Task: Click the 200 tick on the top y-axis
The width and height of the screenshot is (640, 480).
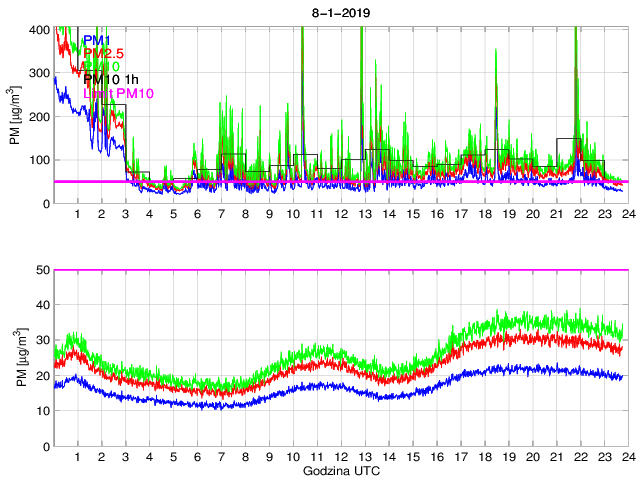Action: click(39, 117)
